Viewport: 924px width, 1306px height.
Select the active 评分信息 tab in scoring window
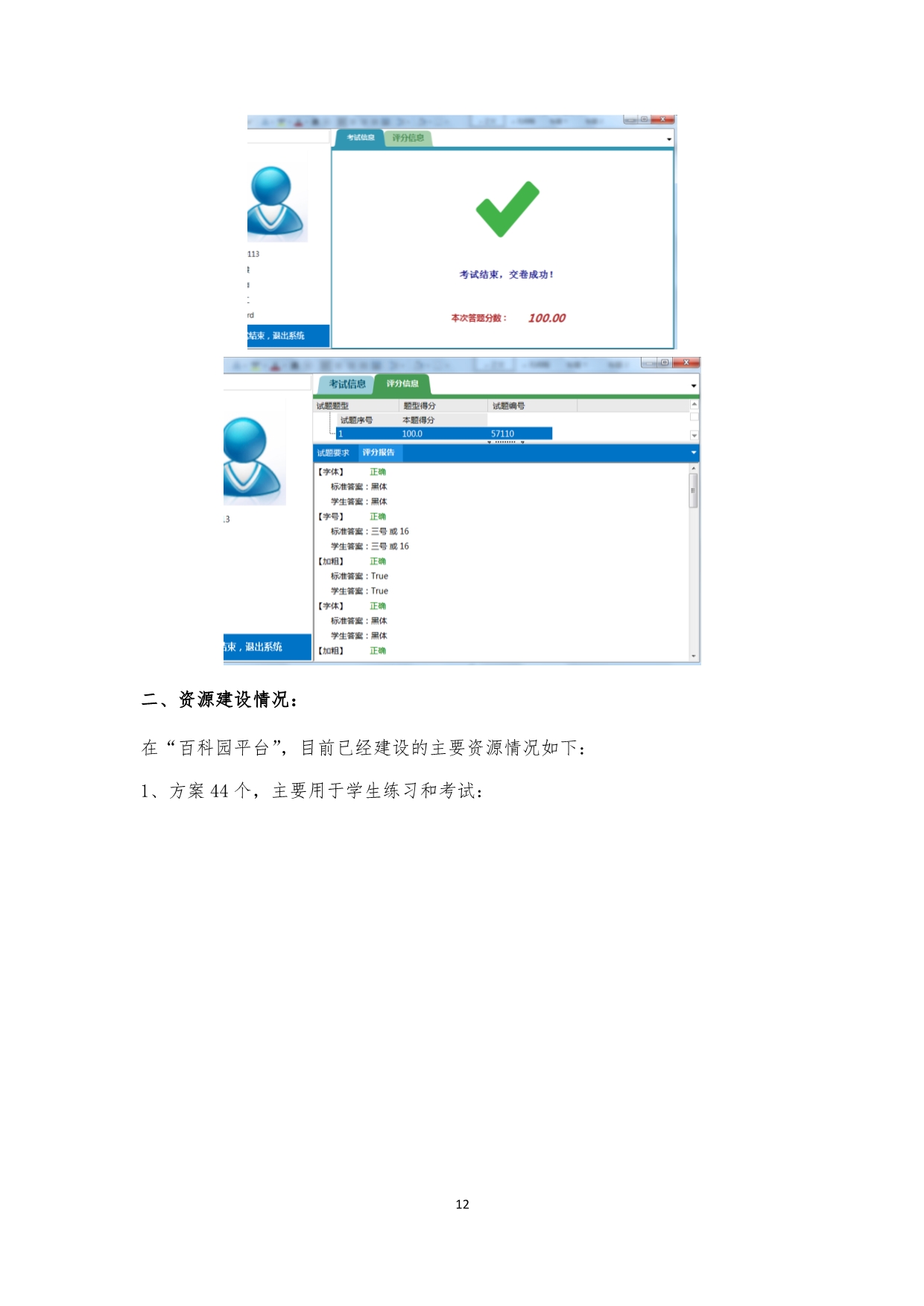(402, 384)
